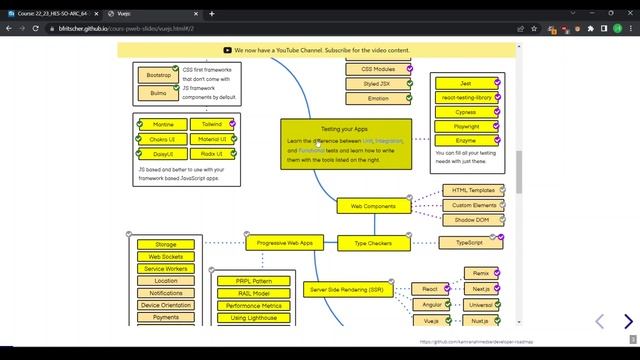Open the Type Checkers node
Screen dimensions: 640x360
point(373,243)
